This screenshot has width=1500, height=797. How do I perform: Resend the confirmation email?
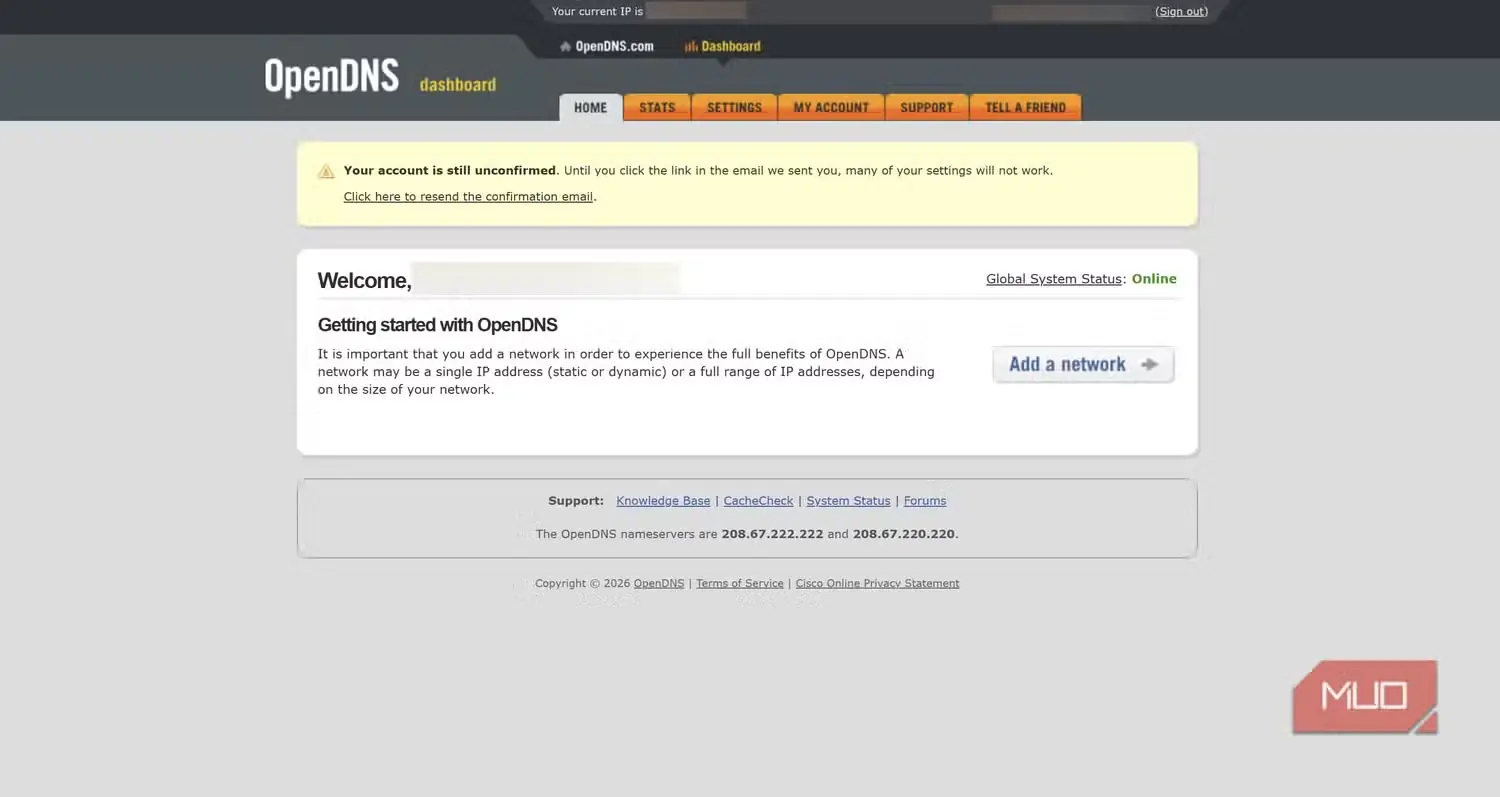pos(468,197)
